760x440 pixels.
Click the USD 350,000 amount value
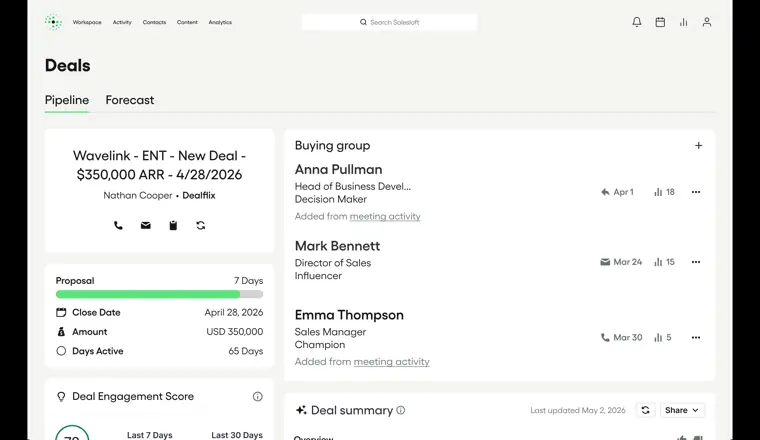coord(235,332)
